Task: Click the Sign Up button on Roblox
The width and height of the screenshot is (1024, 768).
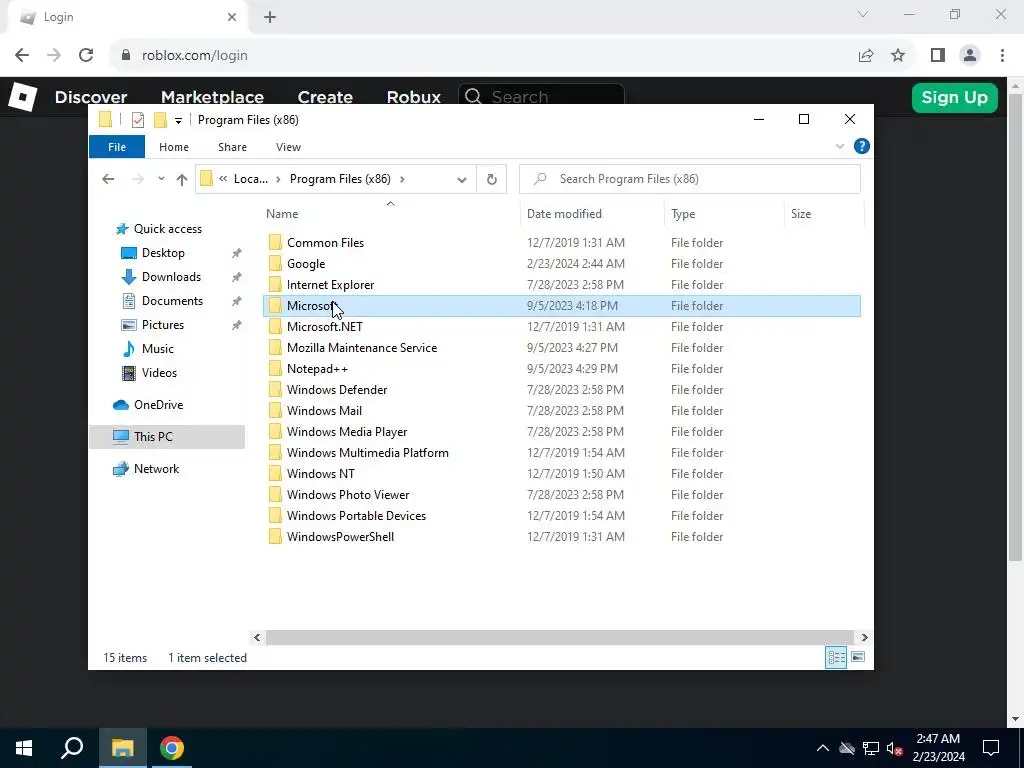Action: (x=954, y=97)
